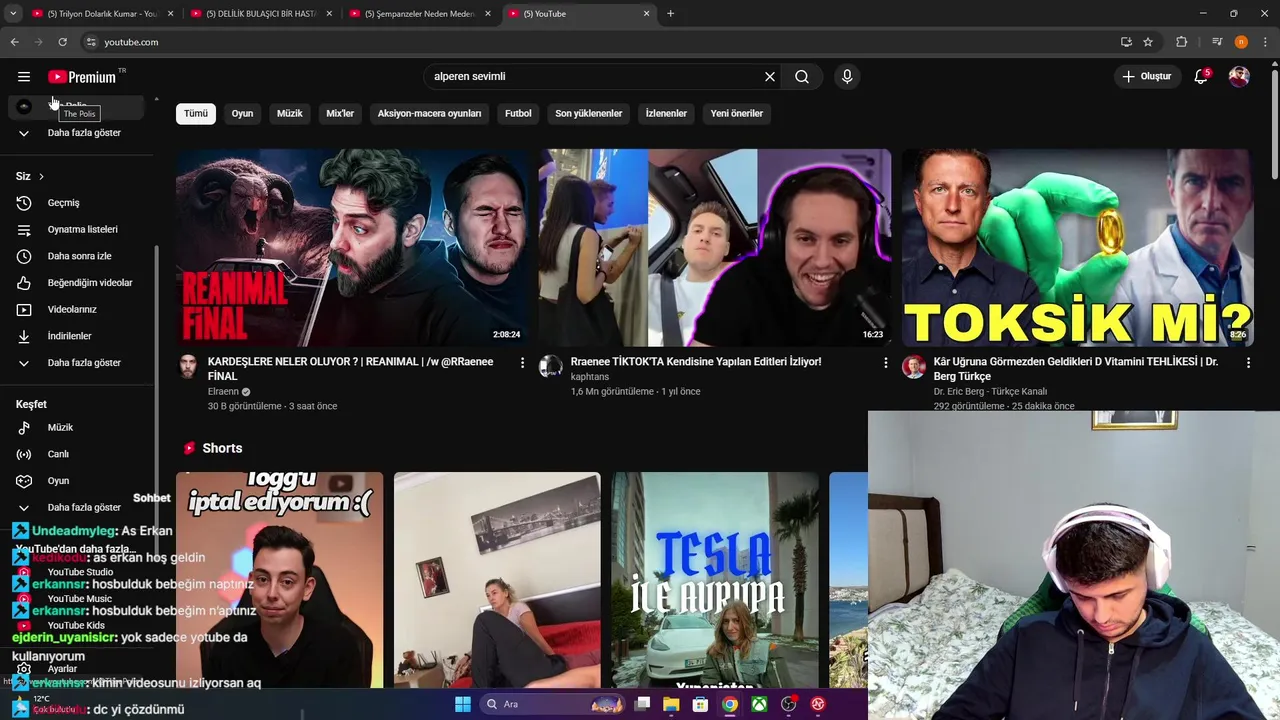Click the Windows taskbar Ara search box
This screenshot has width=1280, height=720.
click(x=552, y=704)
